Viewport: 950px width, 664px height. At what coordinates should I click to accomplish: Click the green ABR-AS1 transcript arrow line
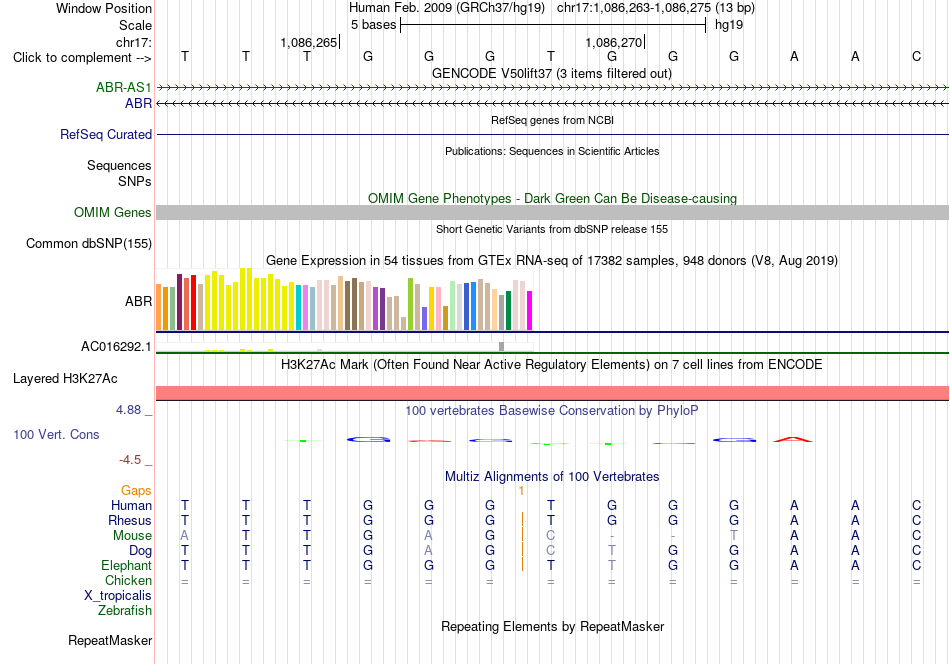click(x=552, y=88)
